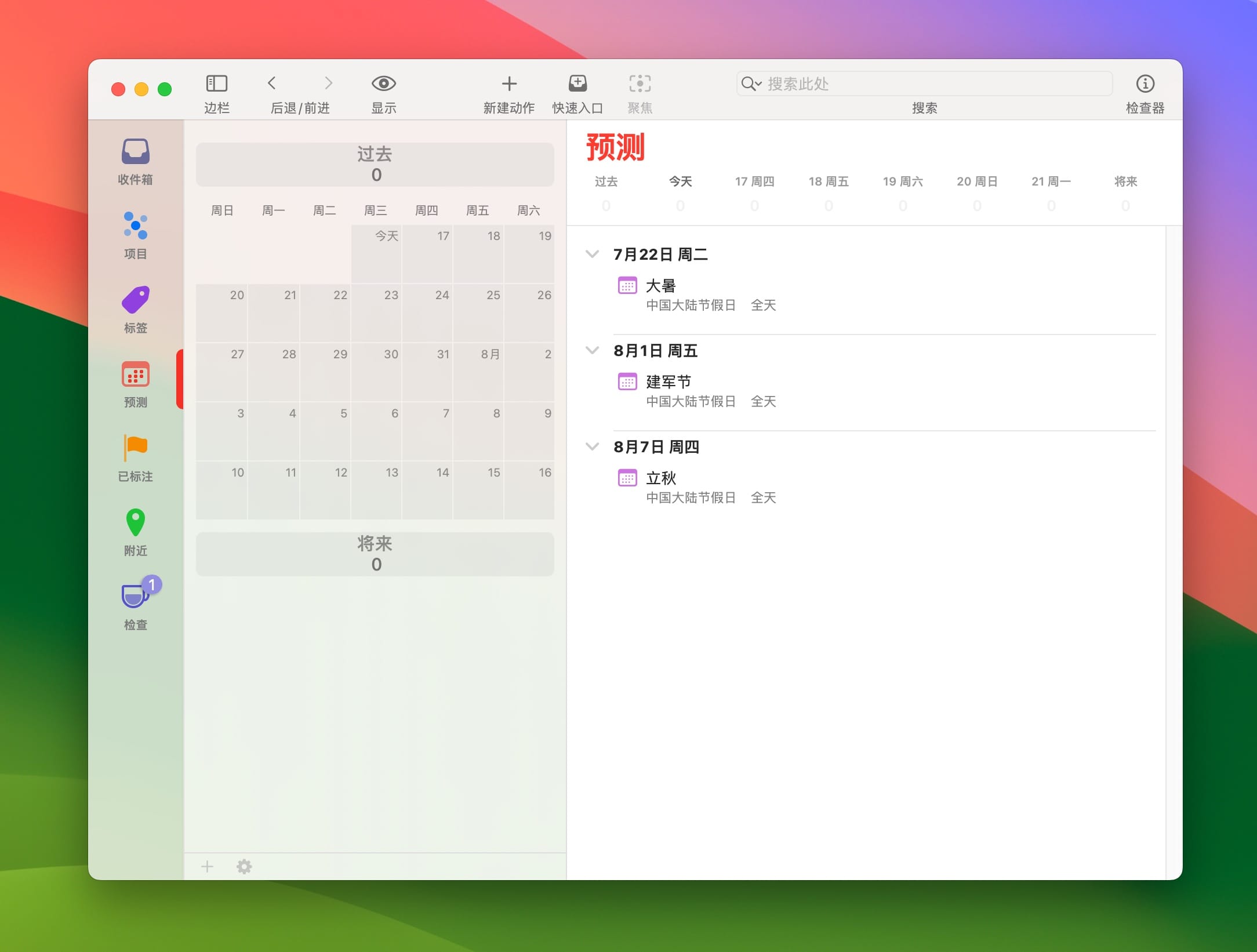The image size is (1257, 952).
Task: Click the 快速入口 quick entry icon
Action: pyautogui.click(x=577, y=84)
